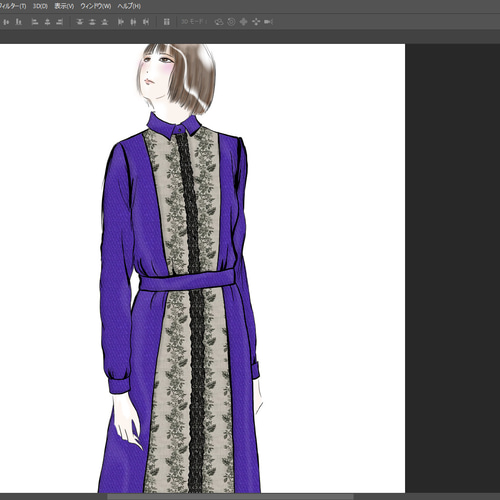Click the distribute right edges icon

(x=146, y=22)
